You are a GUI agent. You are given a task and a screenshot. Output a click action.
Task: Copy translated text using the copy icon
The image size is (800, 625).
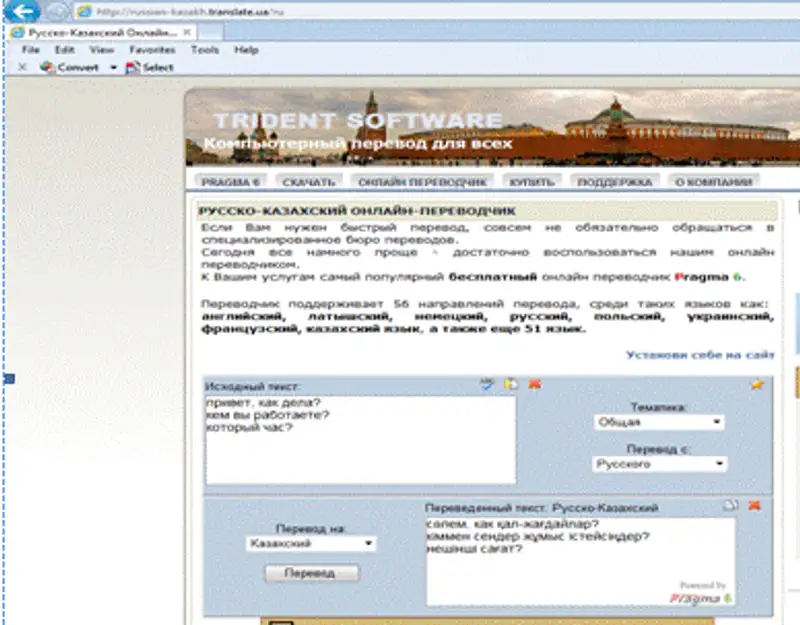click(731, 506)
